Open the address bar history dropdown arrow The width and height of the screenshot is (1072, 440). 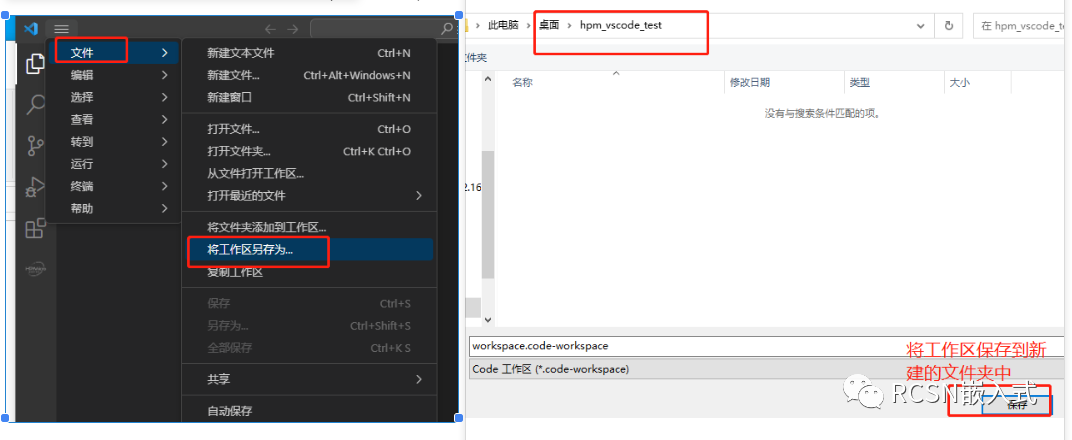click(920, 25)
